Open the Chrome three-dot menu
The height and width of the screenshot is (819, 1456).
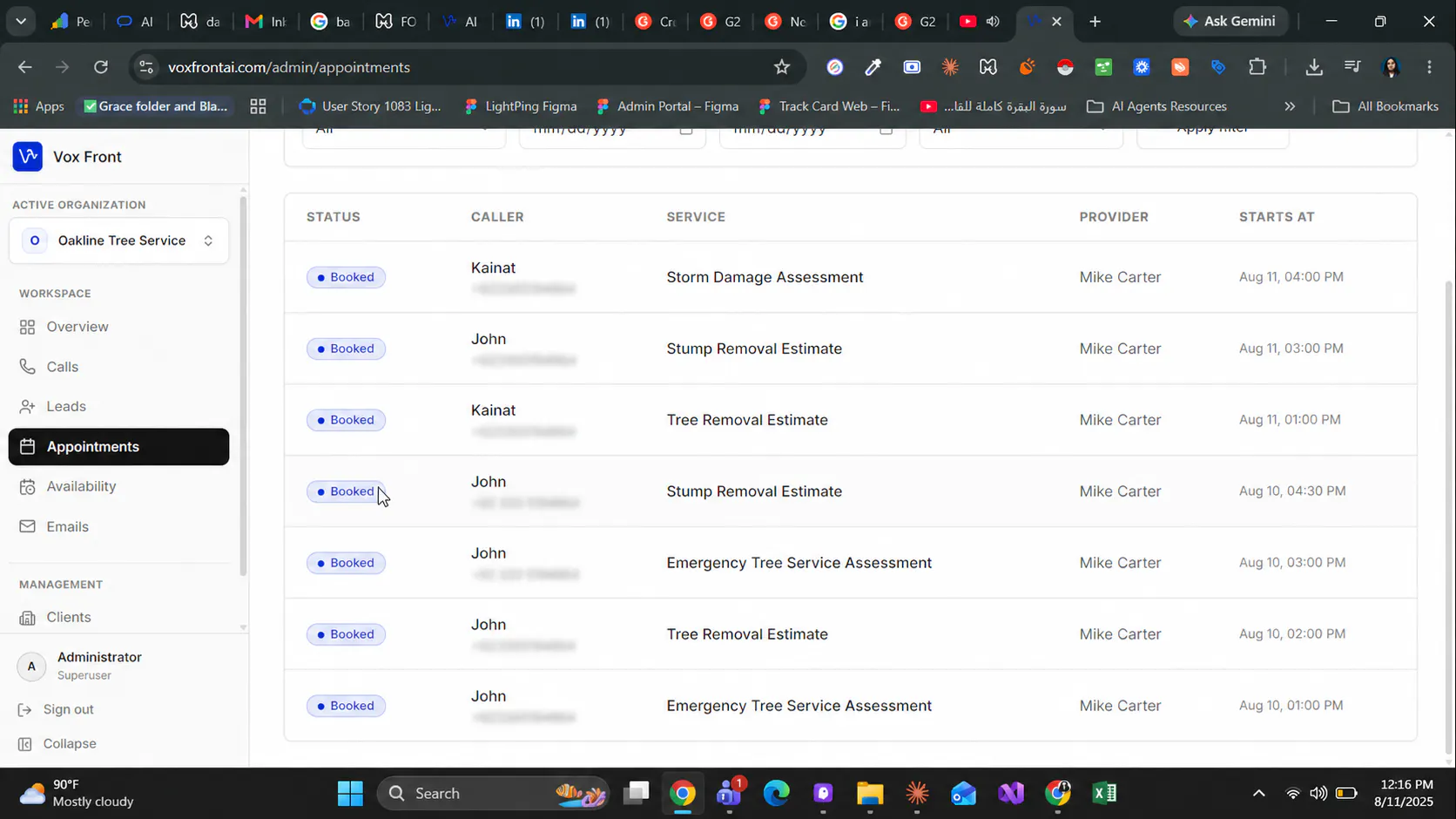click(x=1429, y=67)
